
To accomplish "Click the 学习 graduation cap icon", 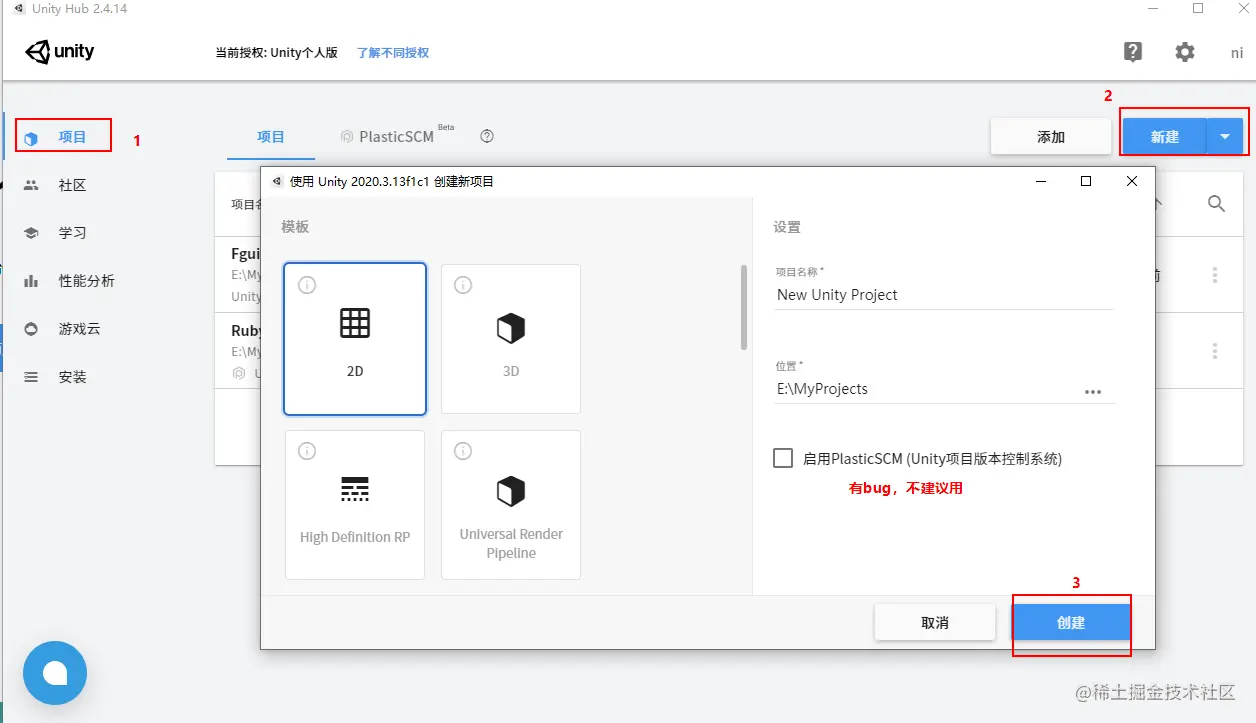I will [31, 233].
